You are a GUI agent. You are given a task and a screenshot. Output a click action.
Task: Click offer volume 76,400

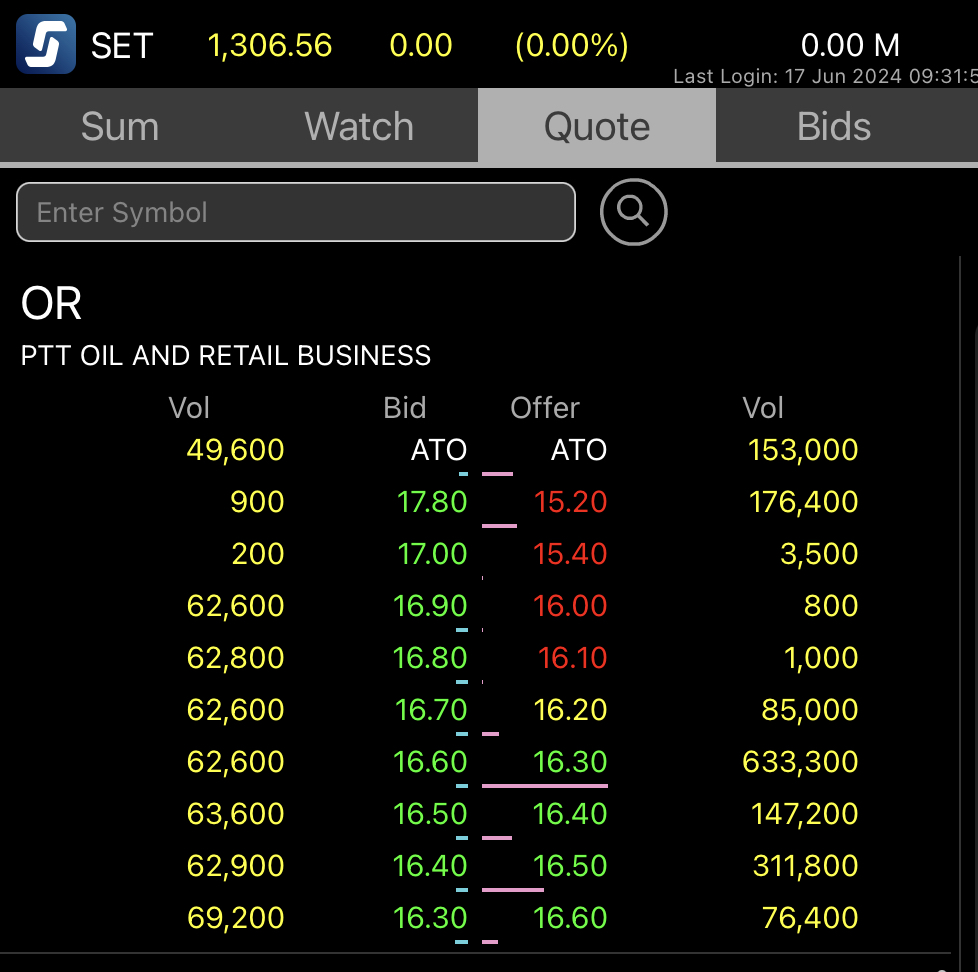pos(811,918)
